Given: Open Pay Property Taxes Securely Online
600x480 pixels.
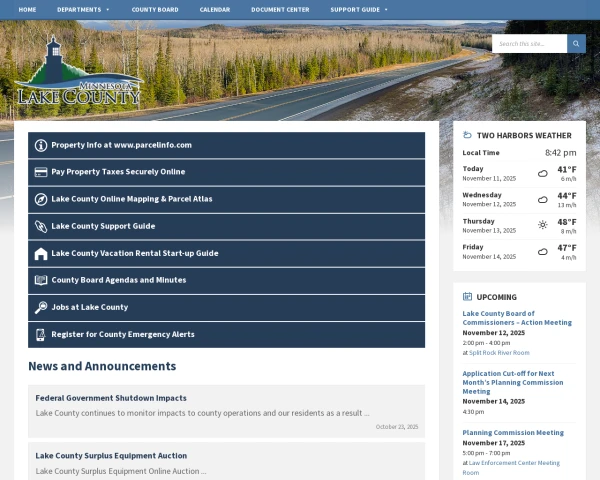Looking at the screenshot, I should [x=227, y=172].
